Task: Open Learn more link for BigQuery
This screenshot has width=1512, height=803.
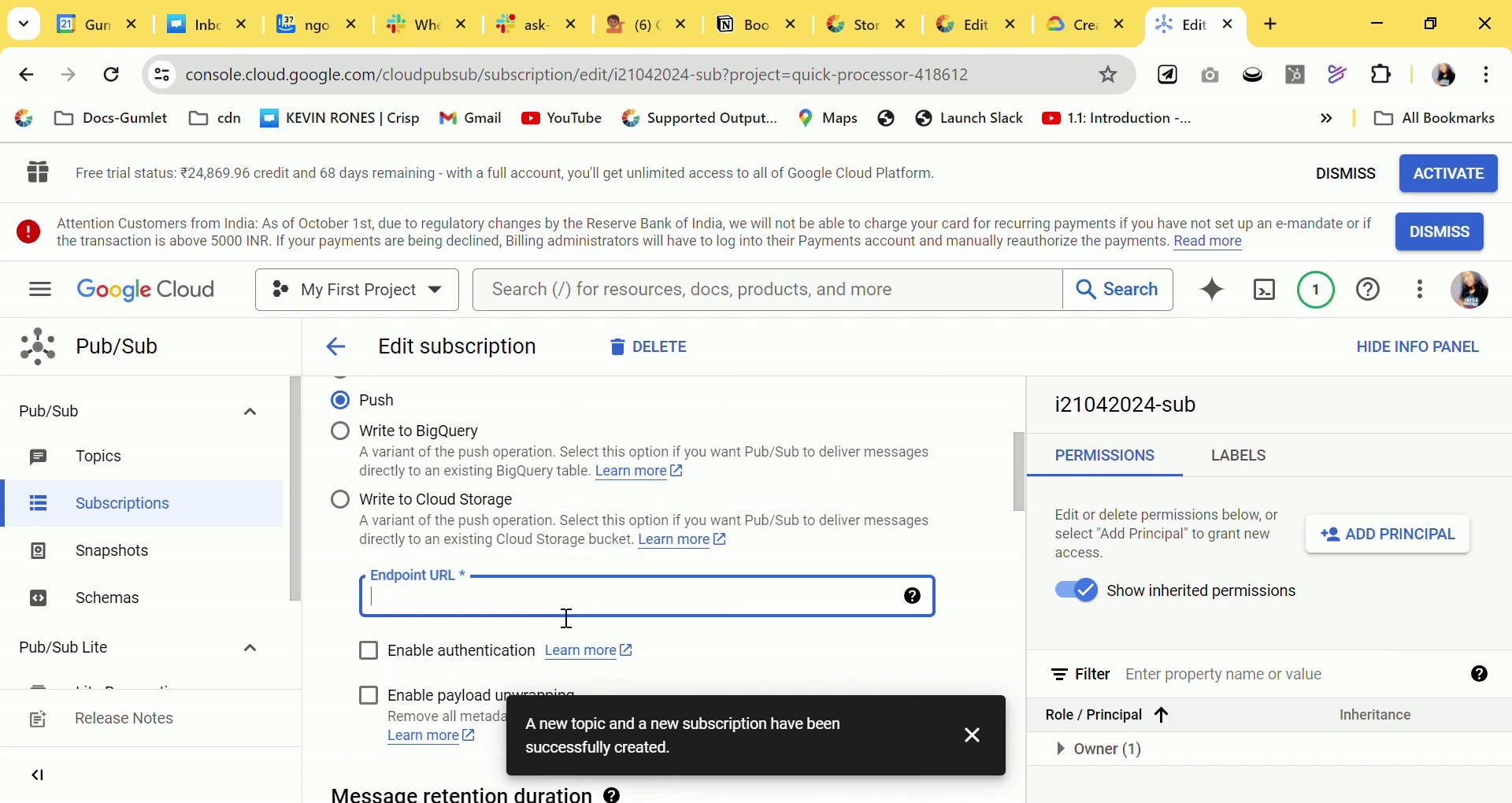Action: (639, 471)
